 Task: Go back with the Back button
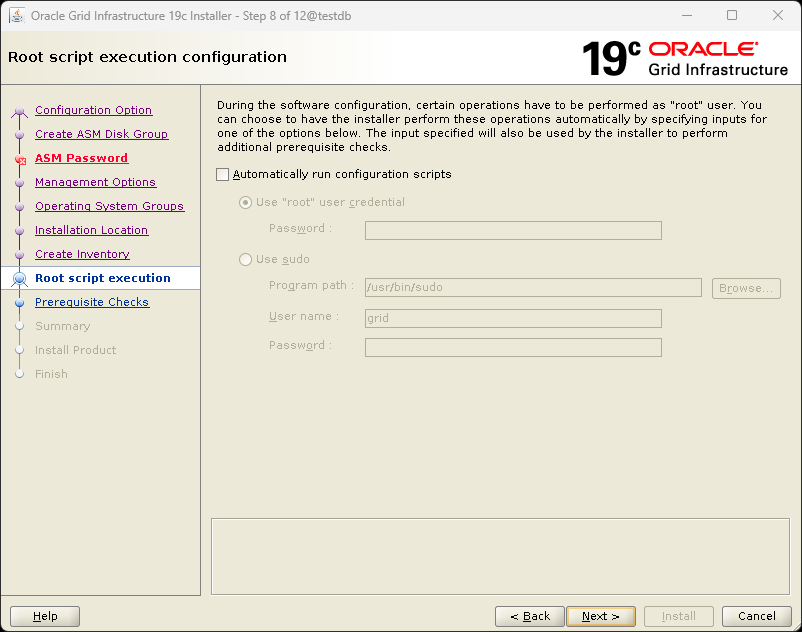pyautogui.click(x=530, y=616)
